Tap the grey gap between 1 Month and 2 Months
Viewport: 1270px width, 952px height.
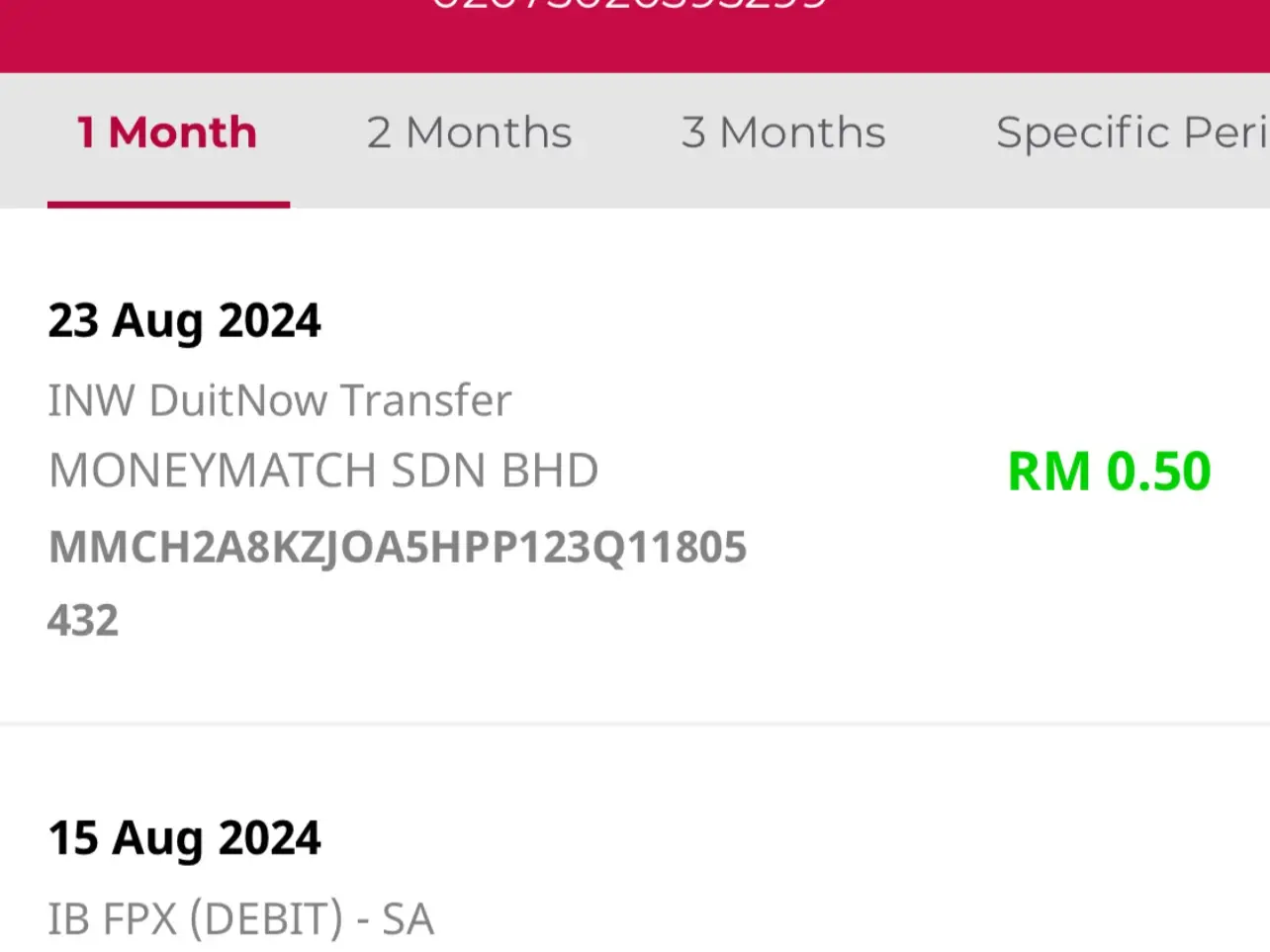click(312, 132)
